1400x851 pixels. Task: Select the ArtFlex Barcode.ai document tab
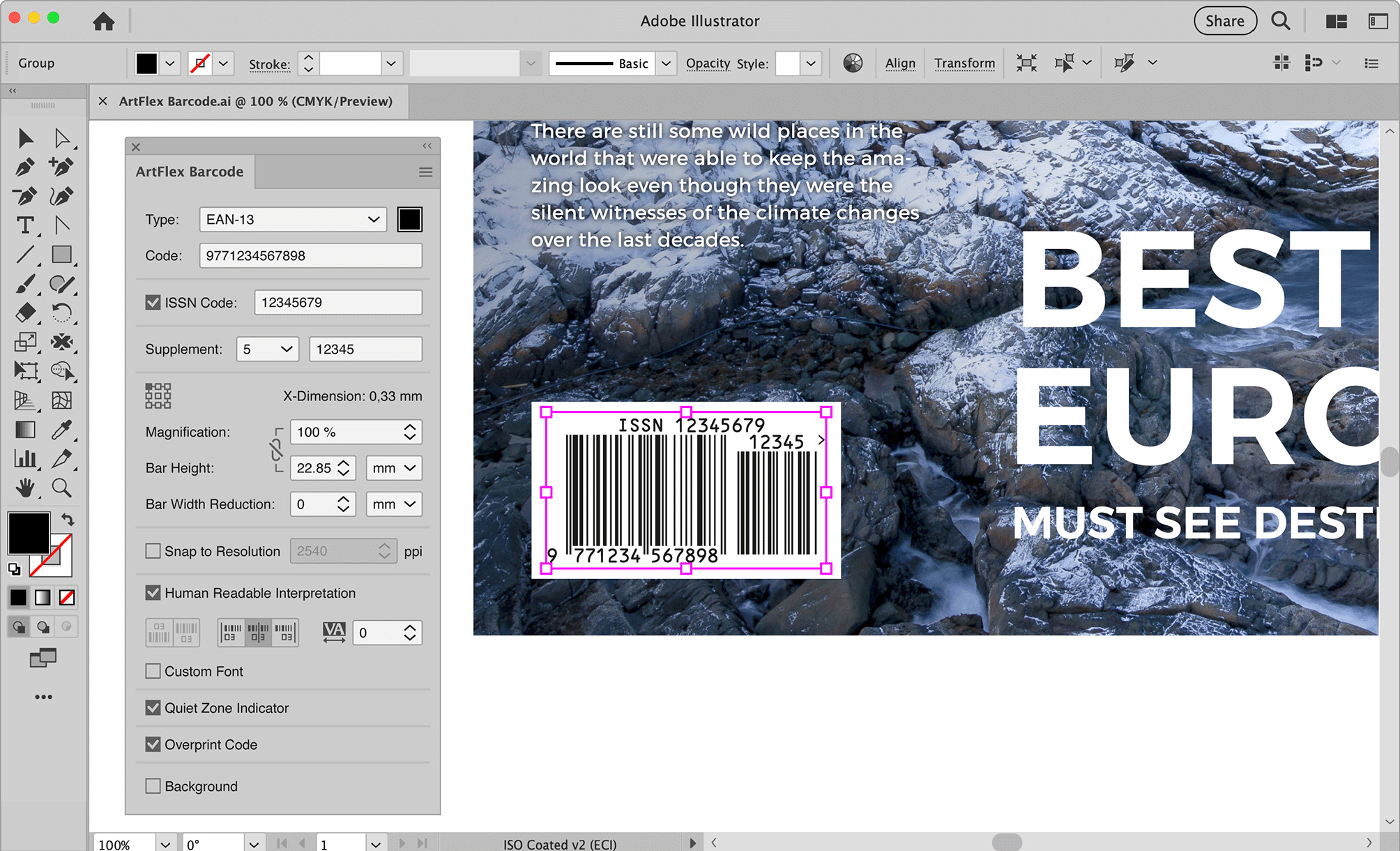(255, 102)
